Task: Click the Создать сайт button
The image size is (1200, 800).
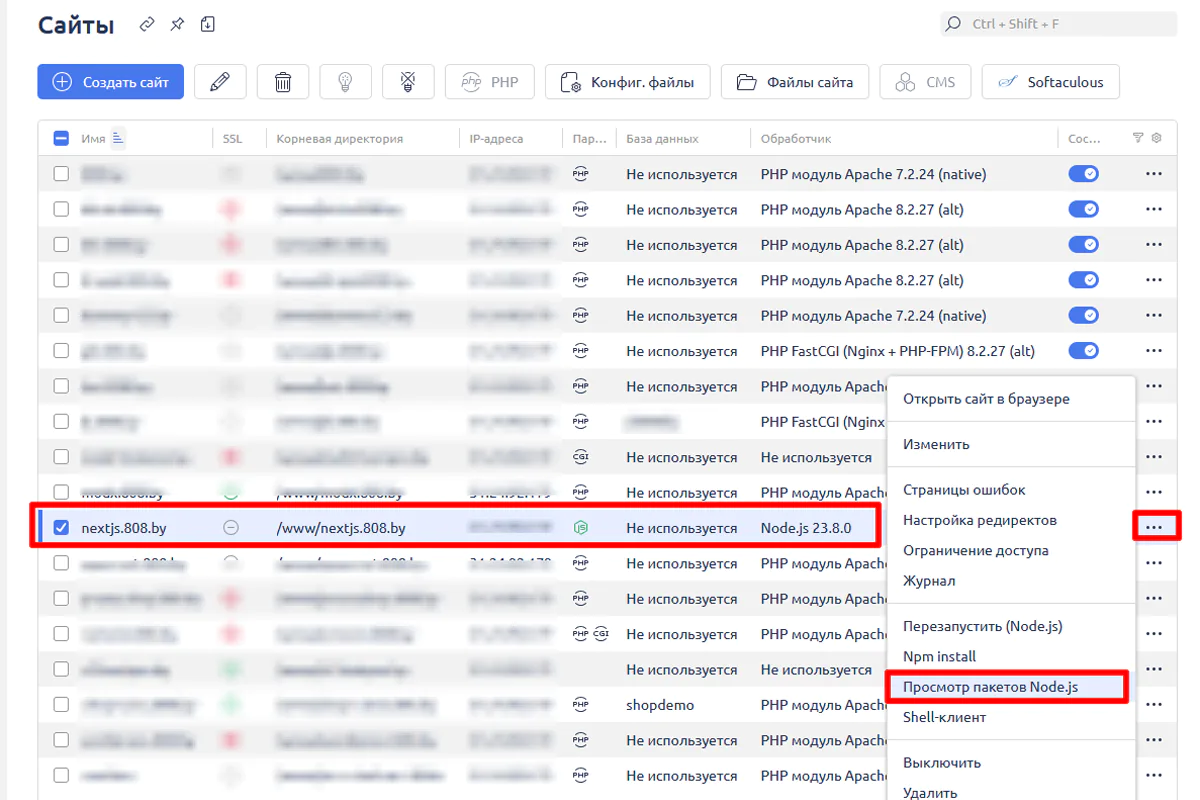Action: click(111, 82)
